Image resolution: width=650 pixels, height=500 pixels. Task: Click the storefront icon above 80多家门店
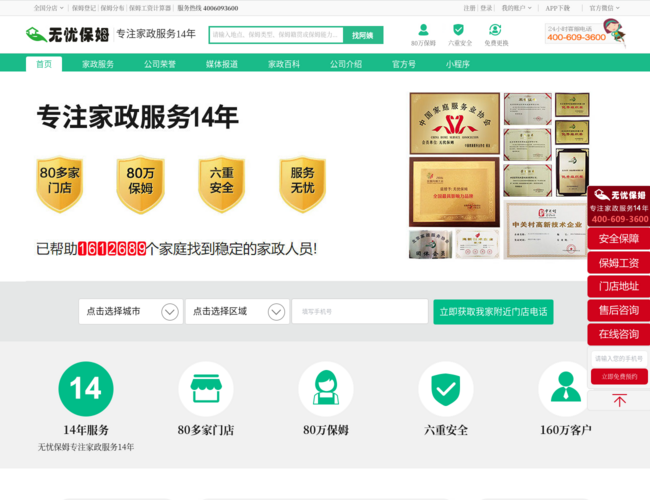tap(206, 388)
